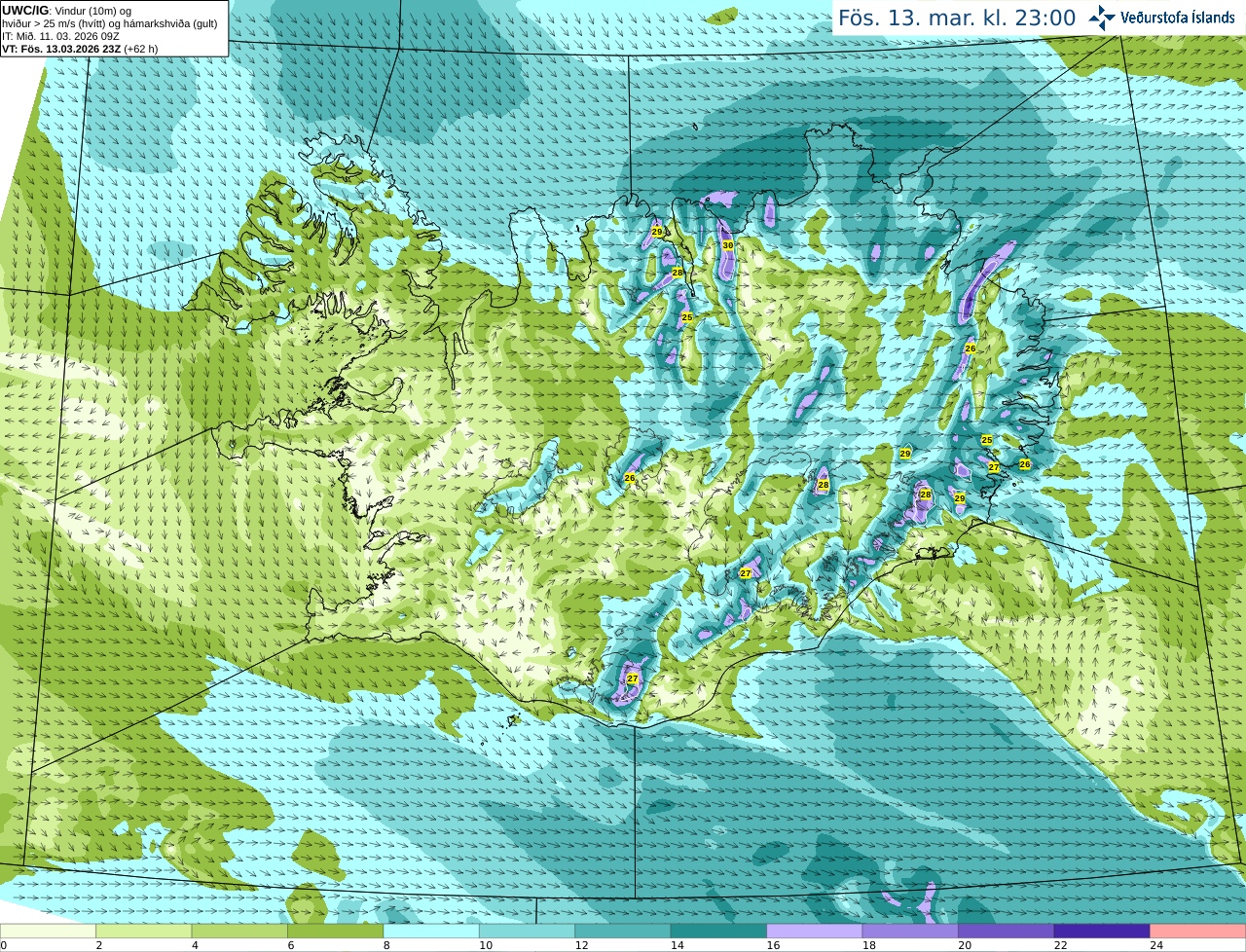Click the legend tick label 6
The image size is (1246, 952).
tap(290, 945)
